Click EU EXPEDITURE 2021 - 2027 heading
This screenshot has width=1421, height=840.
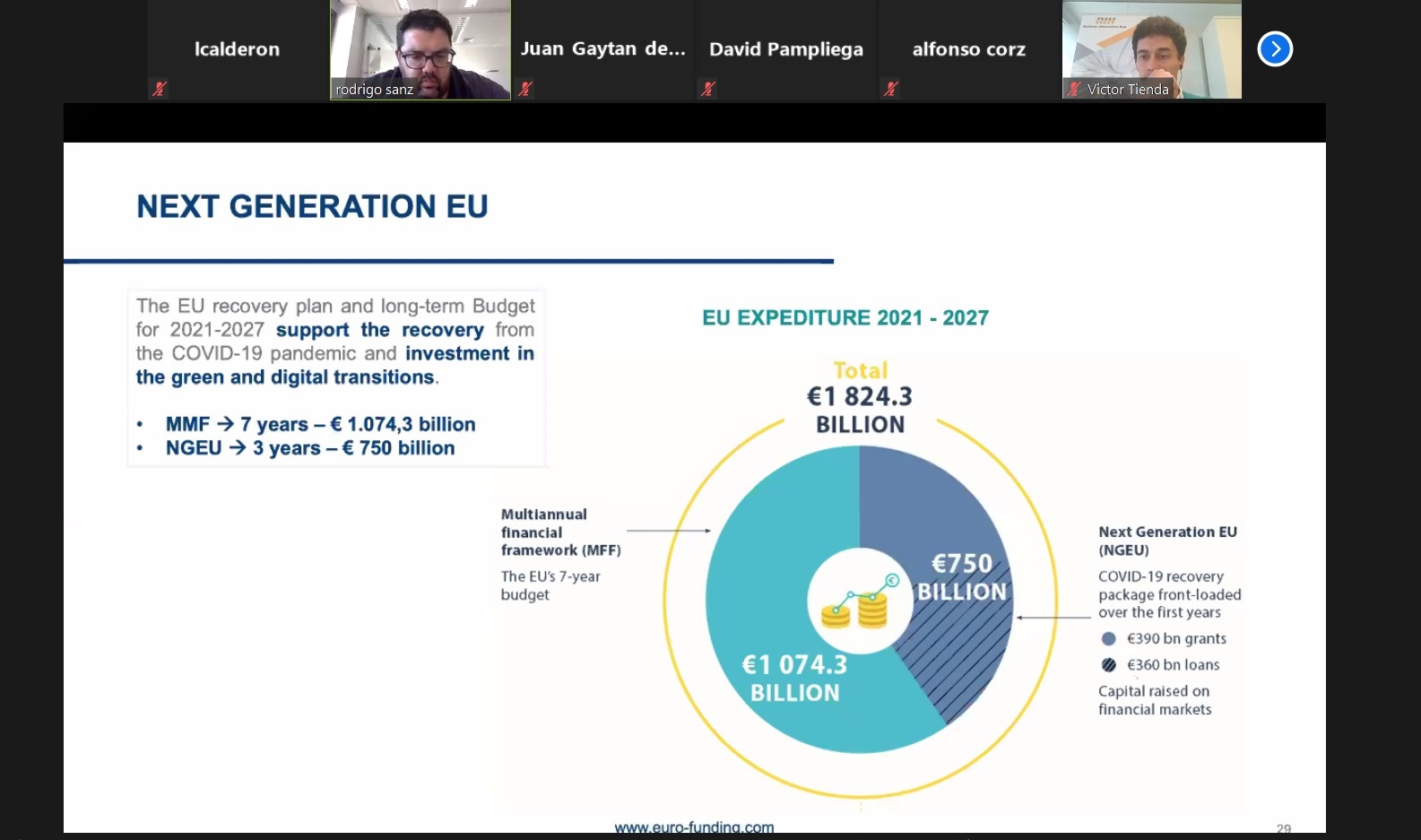(845, 317)
